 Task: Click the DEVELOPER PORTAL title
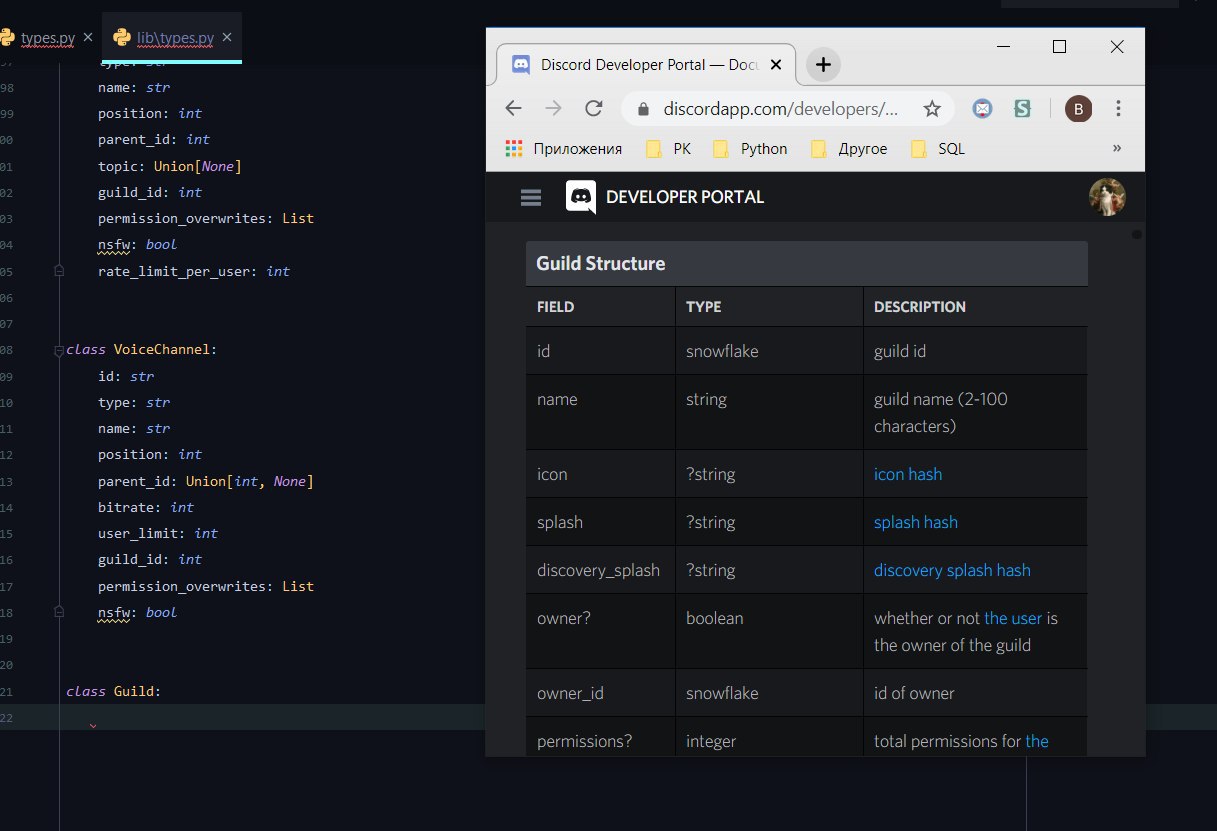pos(685,197)
